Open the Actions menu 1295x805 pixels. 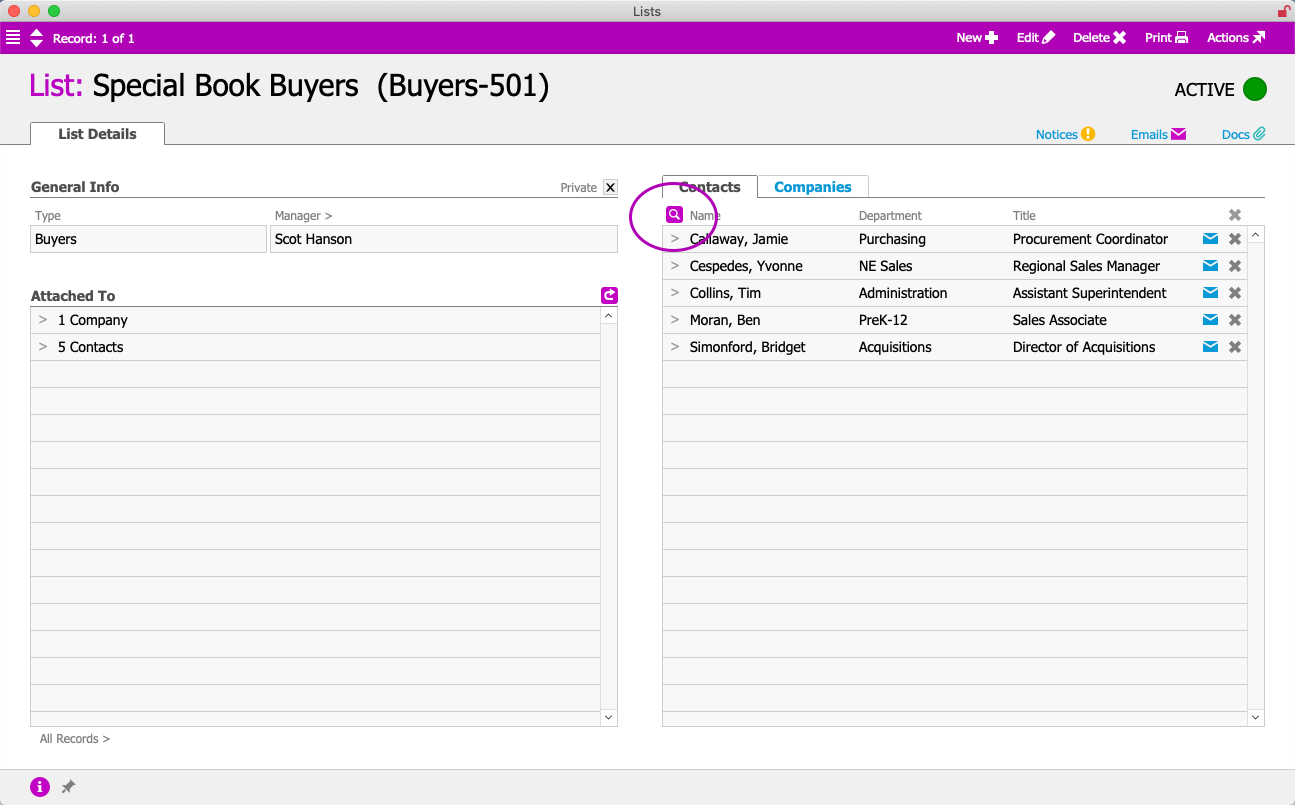tap(1236, 38)
